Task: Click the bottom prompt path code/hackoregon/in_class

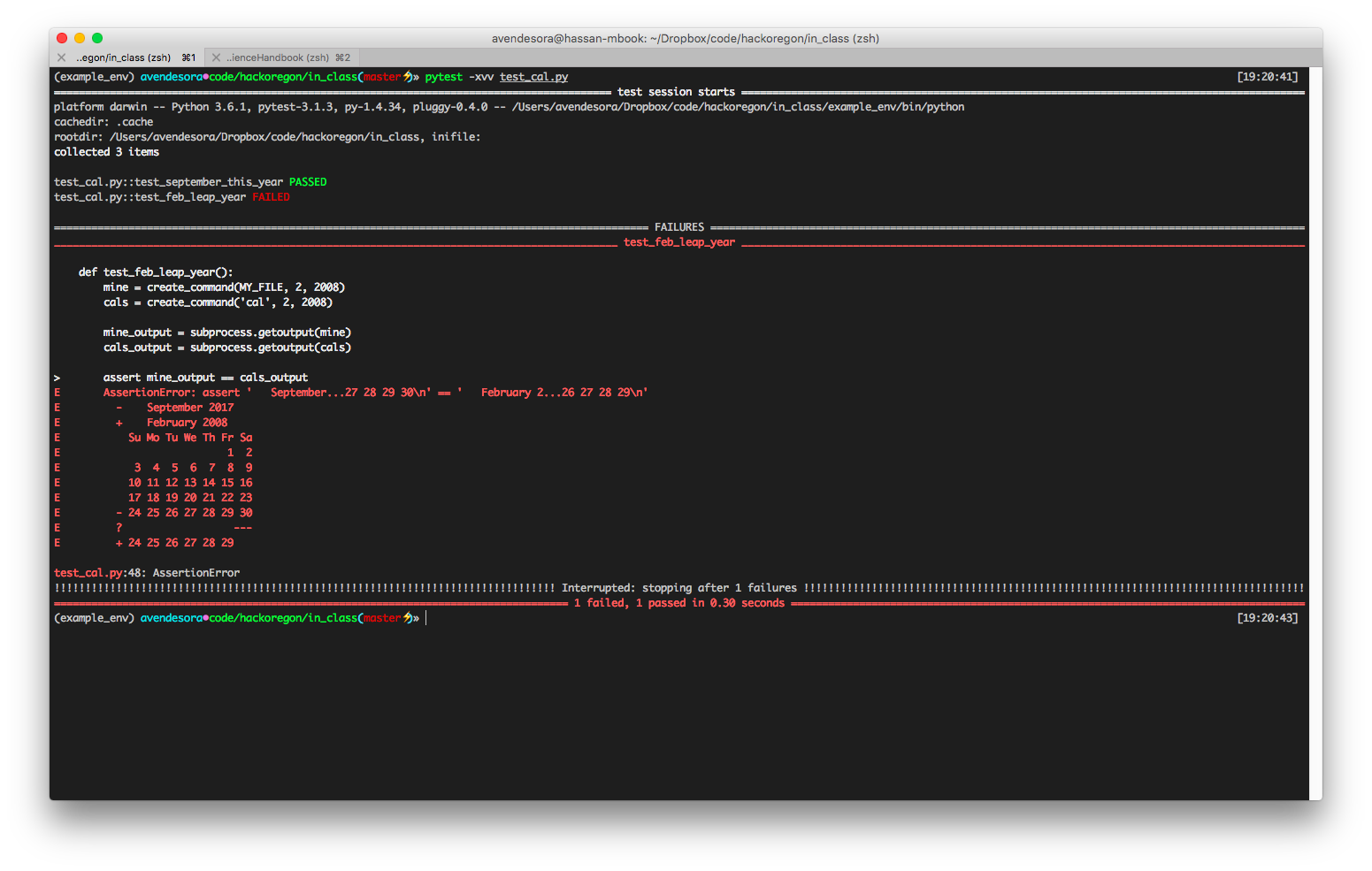Action: 283,618
